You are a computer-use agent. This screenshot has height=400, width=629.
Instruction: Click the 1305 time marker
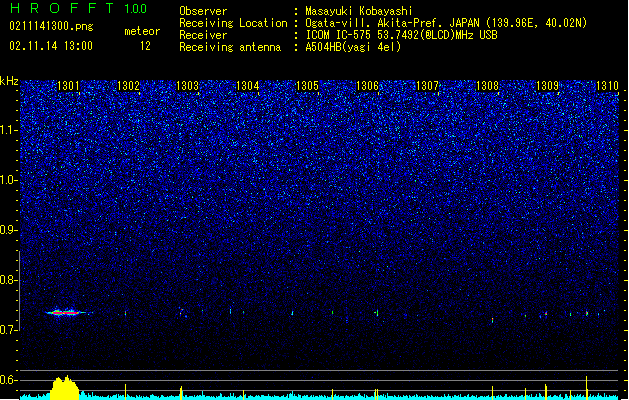(x=307, y=86)
